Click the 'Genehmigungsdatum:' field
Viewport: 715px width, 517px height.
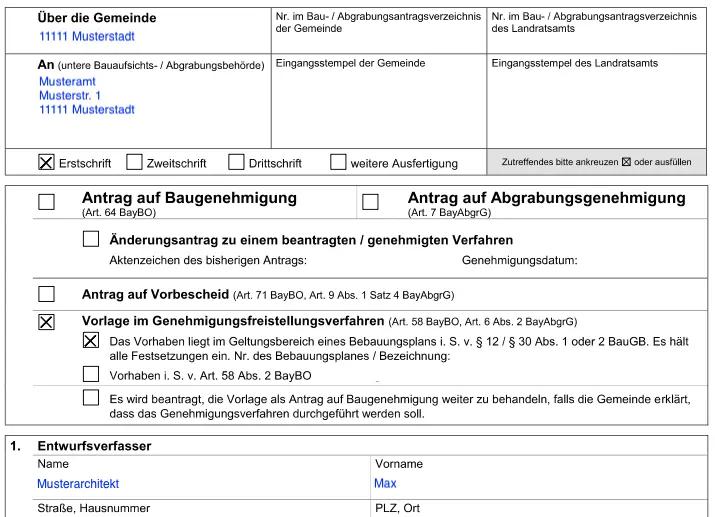tap(519, 260)
